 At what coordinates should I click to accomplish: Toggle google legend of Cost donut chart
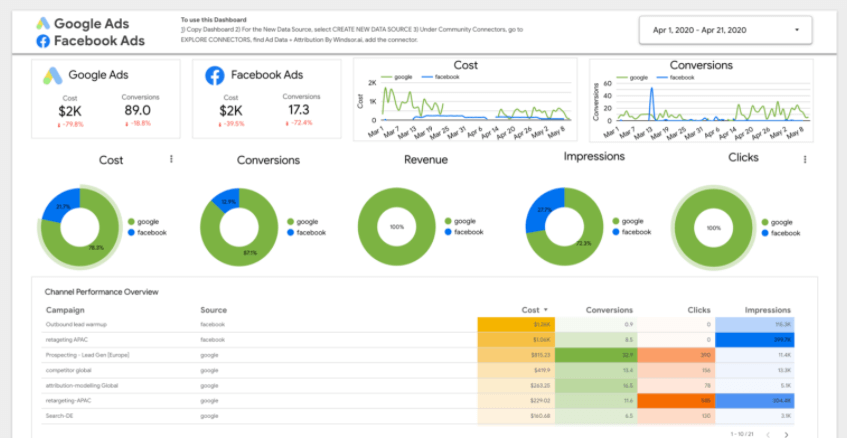pos(144,222)
